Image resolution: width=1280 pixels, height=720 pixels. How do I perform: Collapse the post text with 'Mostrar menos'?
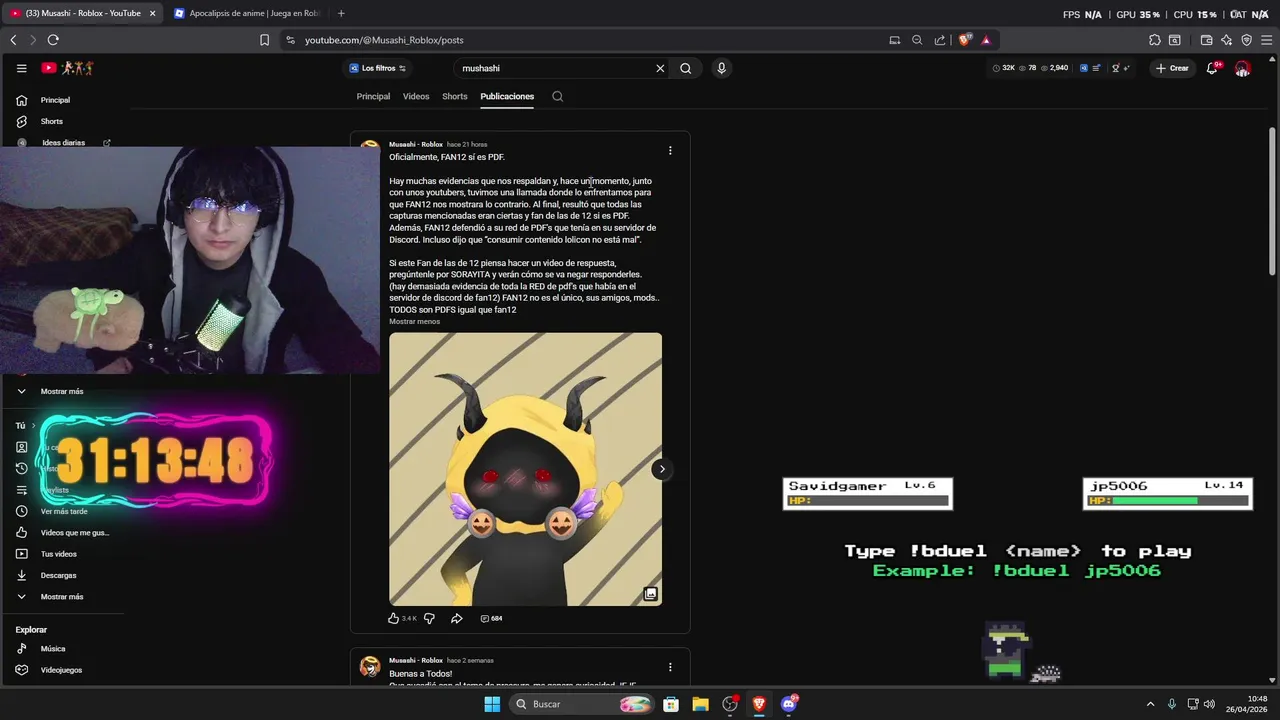(414, 321)
